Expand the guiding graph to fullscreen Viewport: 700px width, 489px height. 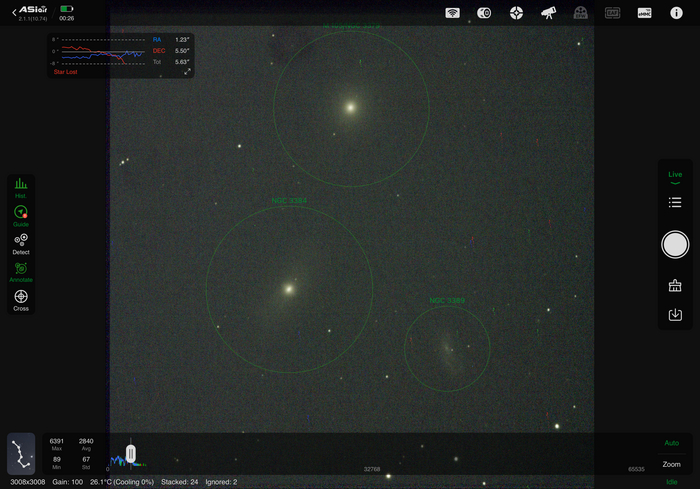pos(186,72)
